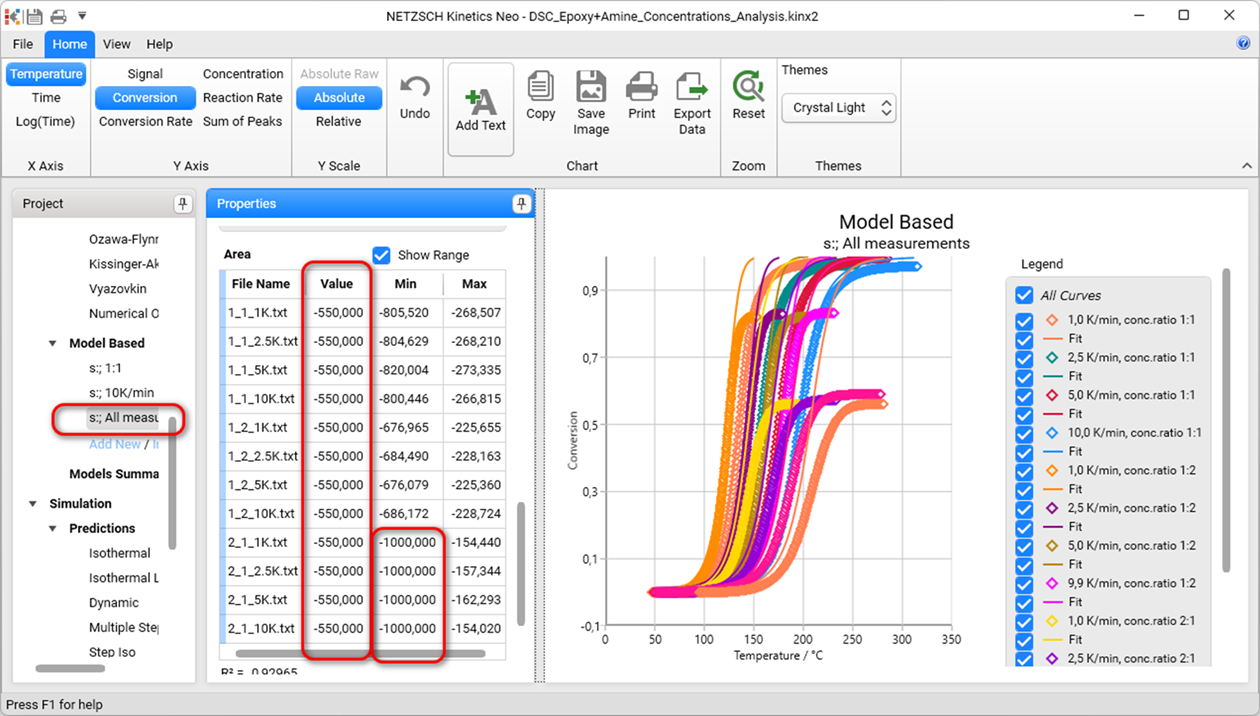Screen dimensions: 1260x716
Task: Collapse the Predictions tree node
Action: pyautogui.click(x=53, y=528)
